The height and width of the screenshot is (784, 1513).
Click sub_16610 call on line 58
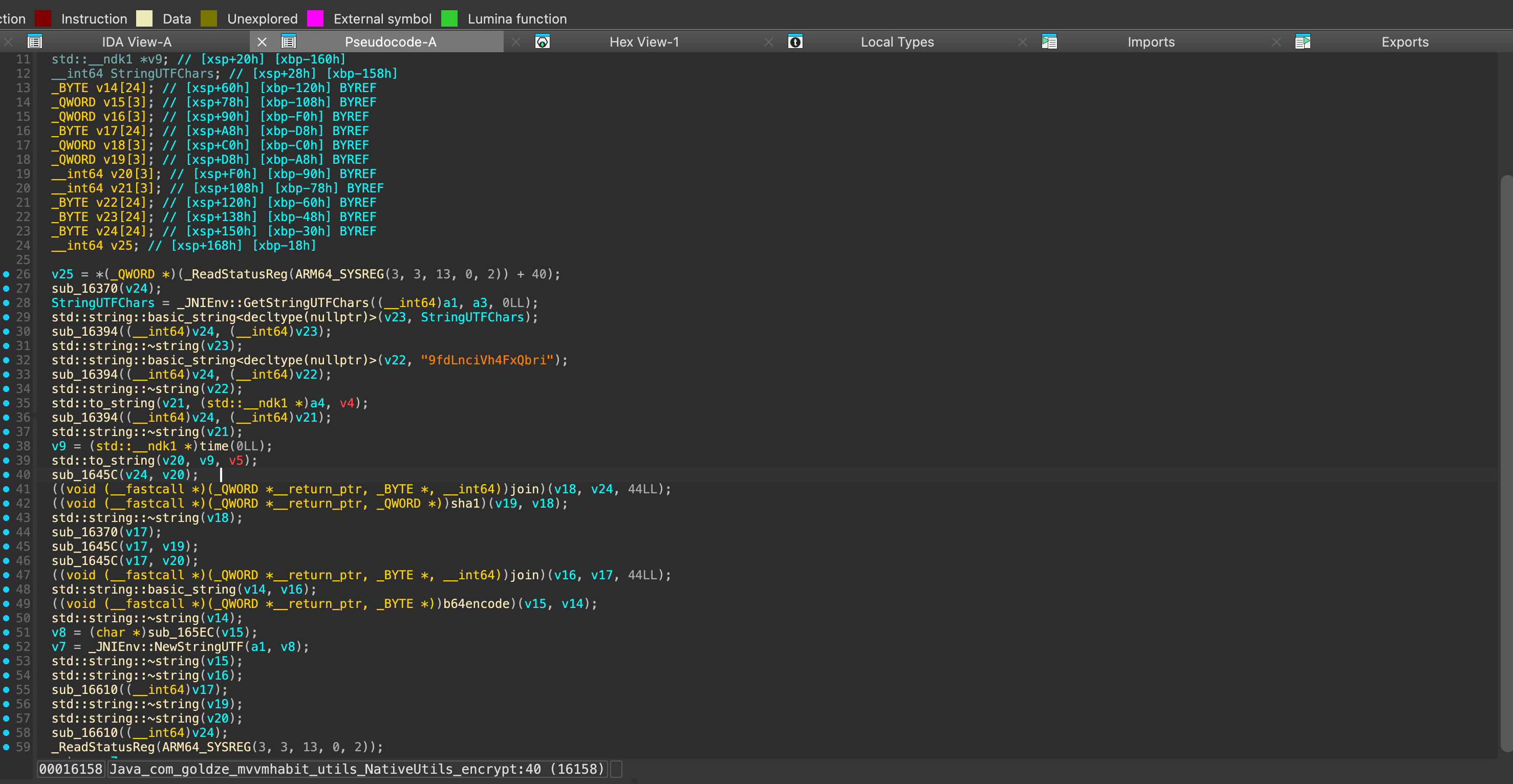pyautogui.click(x=84, y=733)
